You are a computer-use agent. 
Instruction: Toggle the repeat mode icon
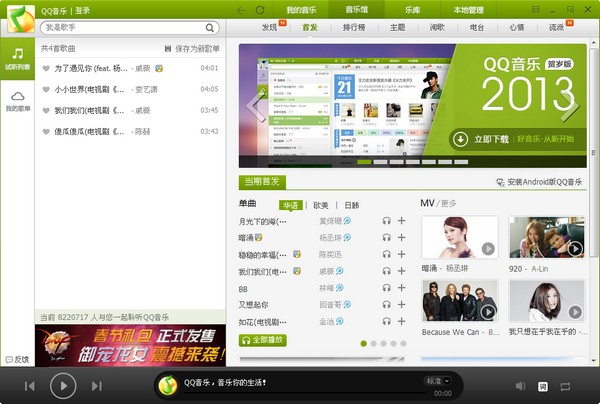[565, 386]
